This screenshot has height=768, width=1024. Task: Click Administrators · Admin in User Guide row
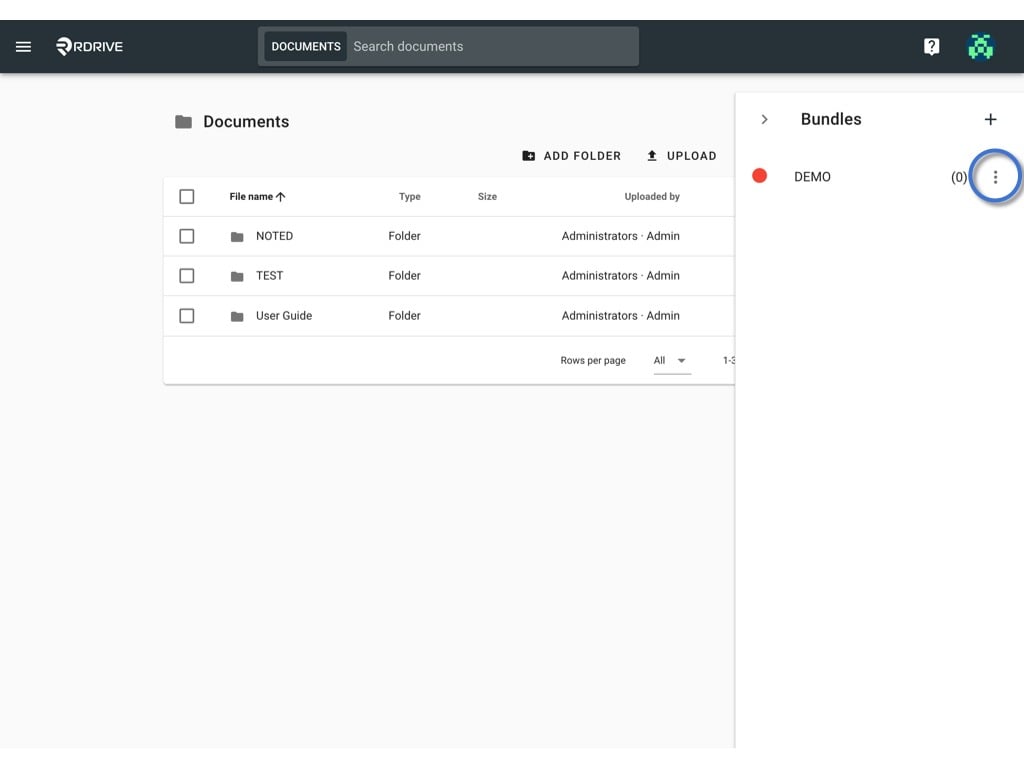coord(620,315)
